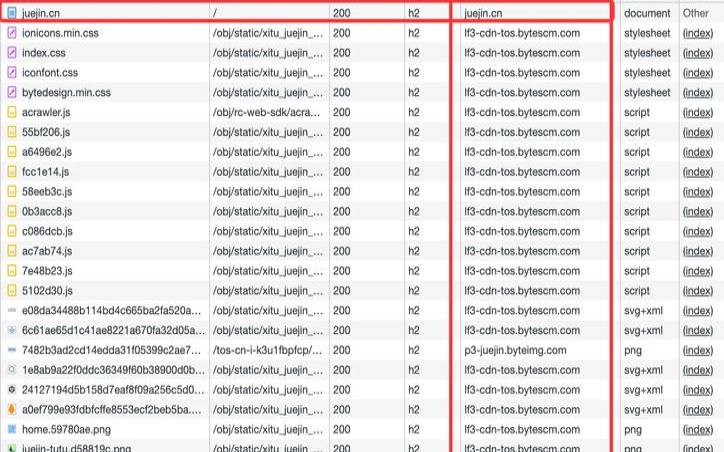Click the script file icon beside 58eeb3c.js
724x452 pixels.
(11, 191)
